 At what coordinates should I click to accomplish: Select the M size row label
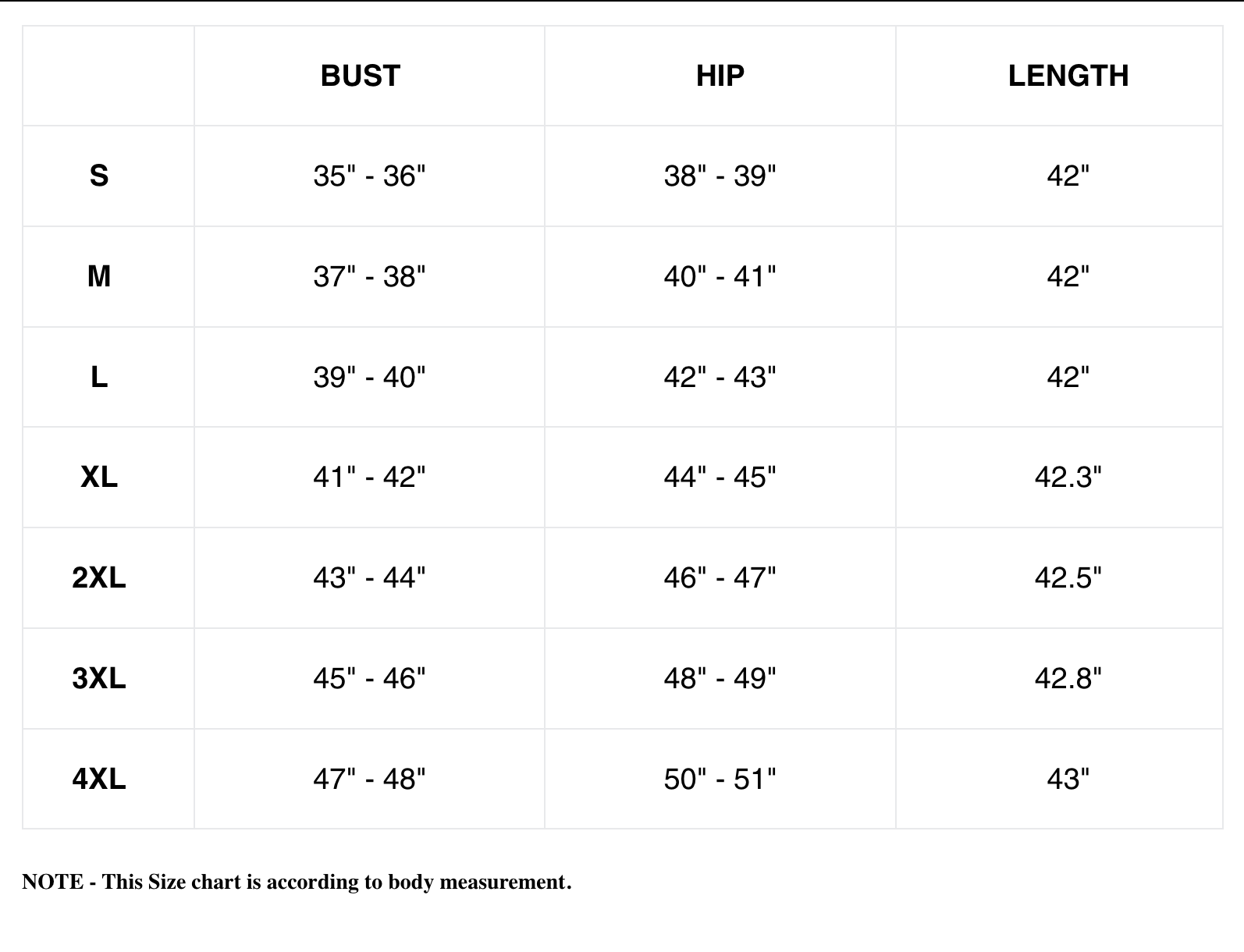(x=99, y=276)
